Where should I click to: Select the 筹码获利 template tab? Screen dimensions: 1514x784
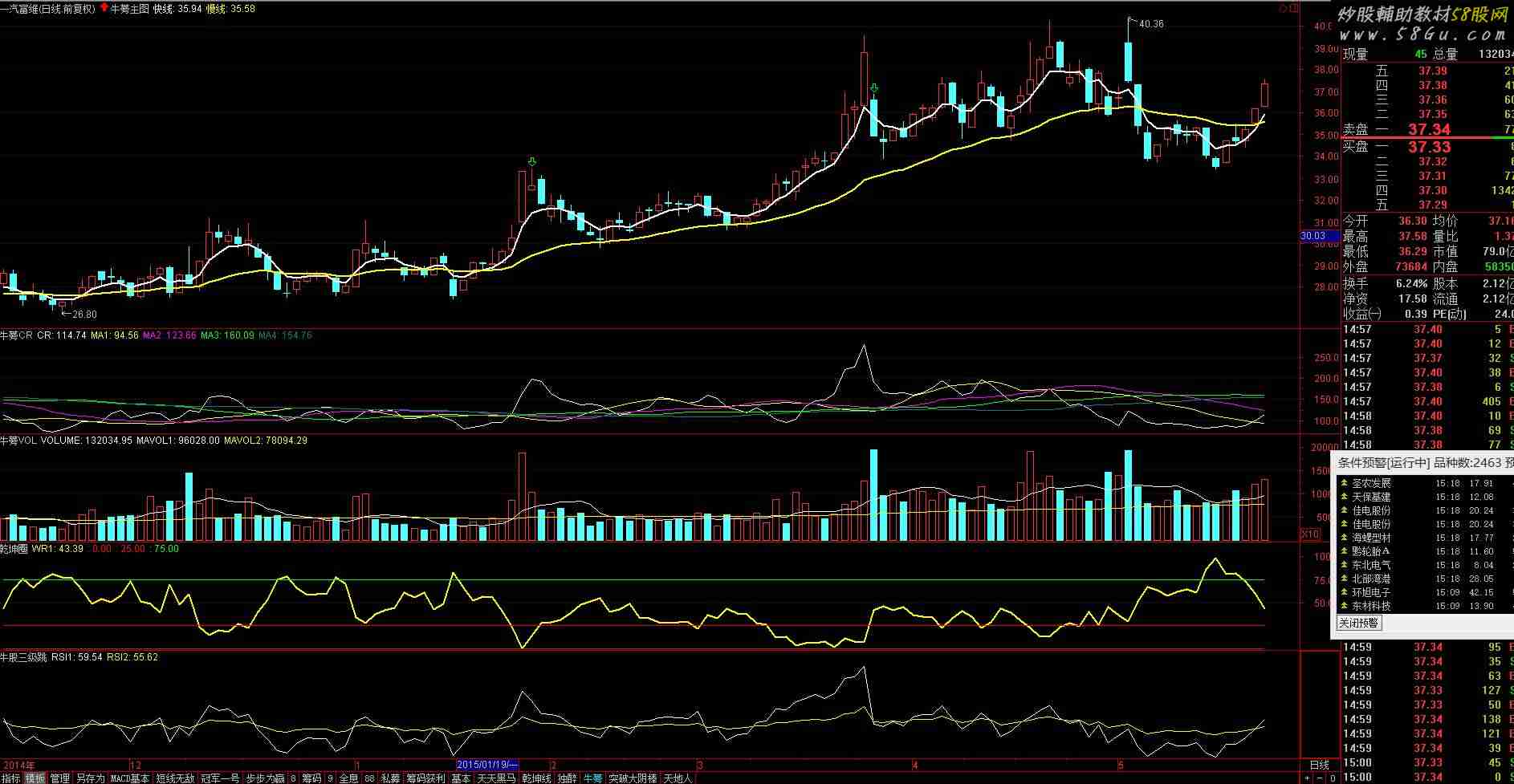tap(425, 778)
